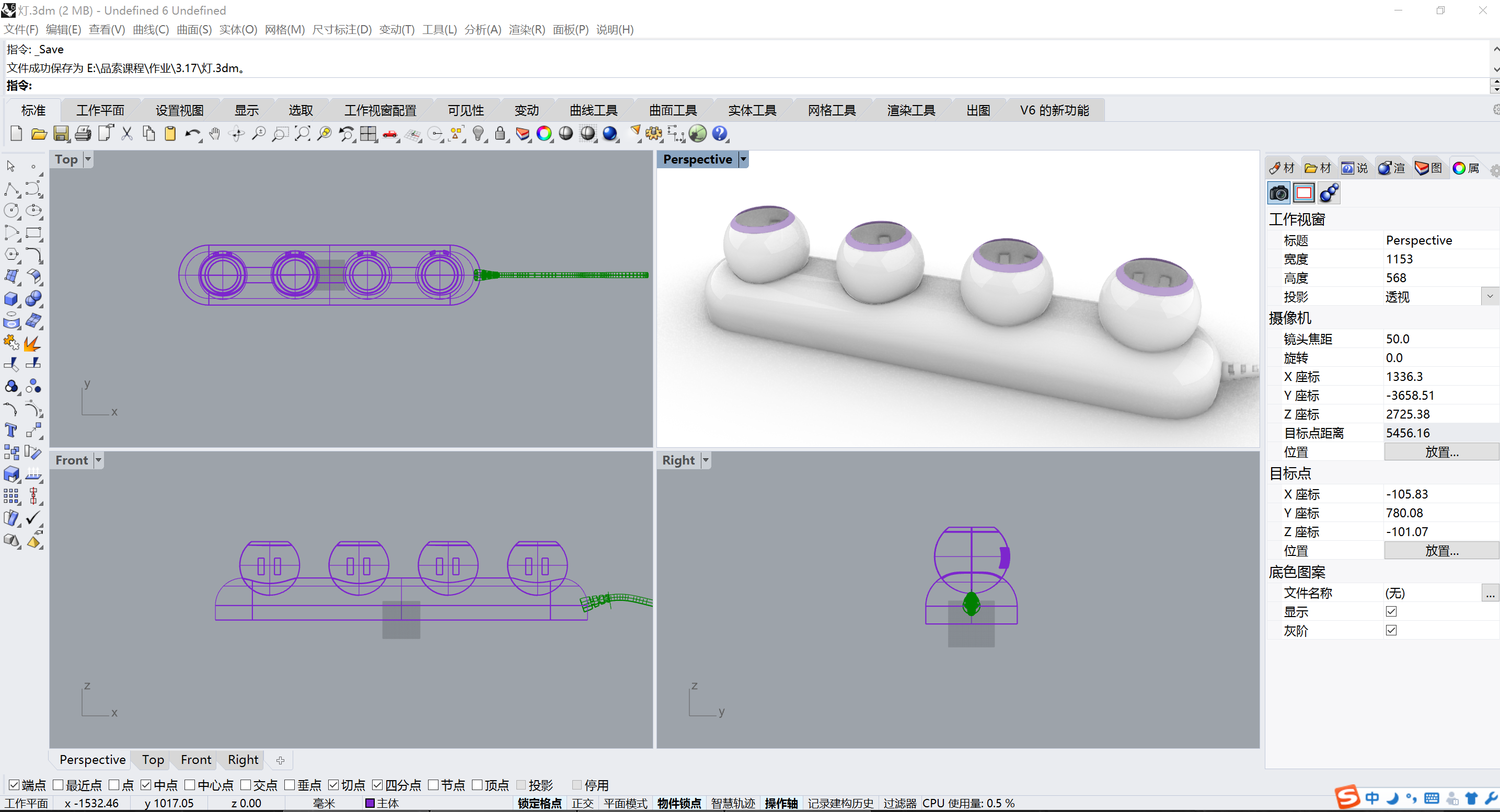1500x812 pixels.
Task: Open the Perspective viewport title dropdown
Action: [x=743, y=159]
